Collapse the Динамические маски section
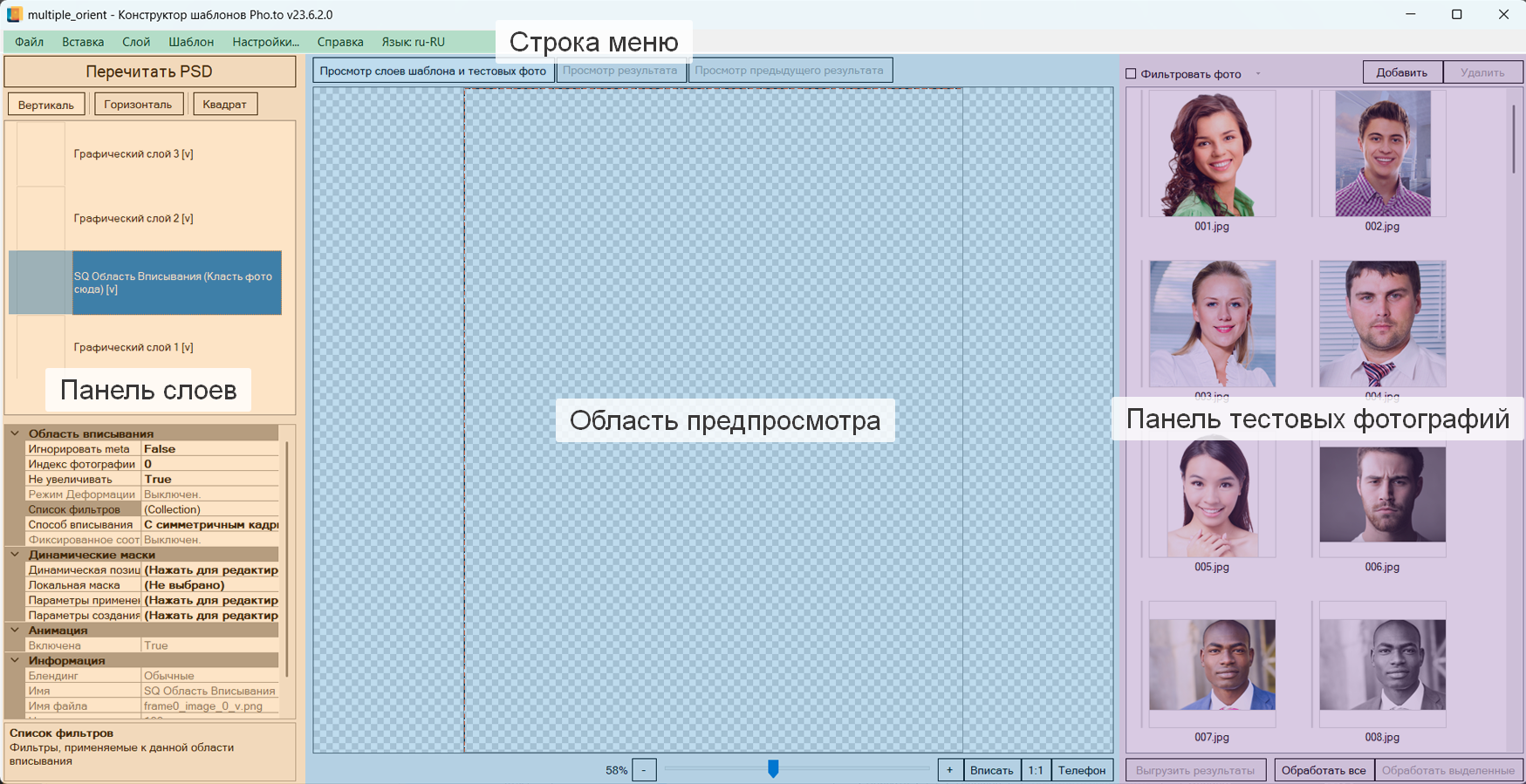Screen dimensions: 1526x784 (15, 555)
